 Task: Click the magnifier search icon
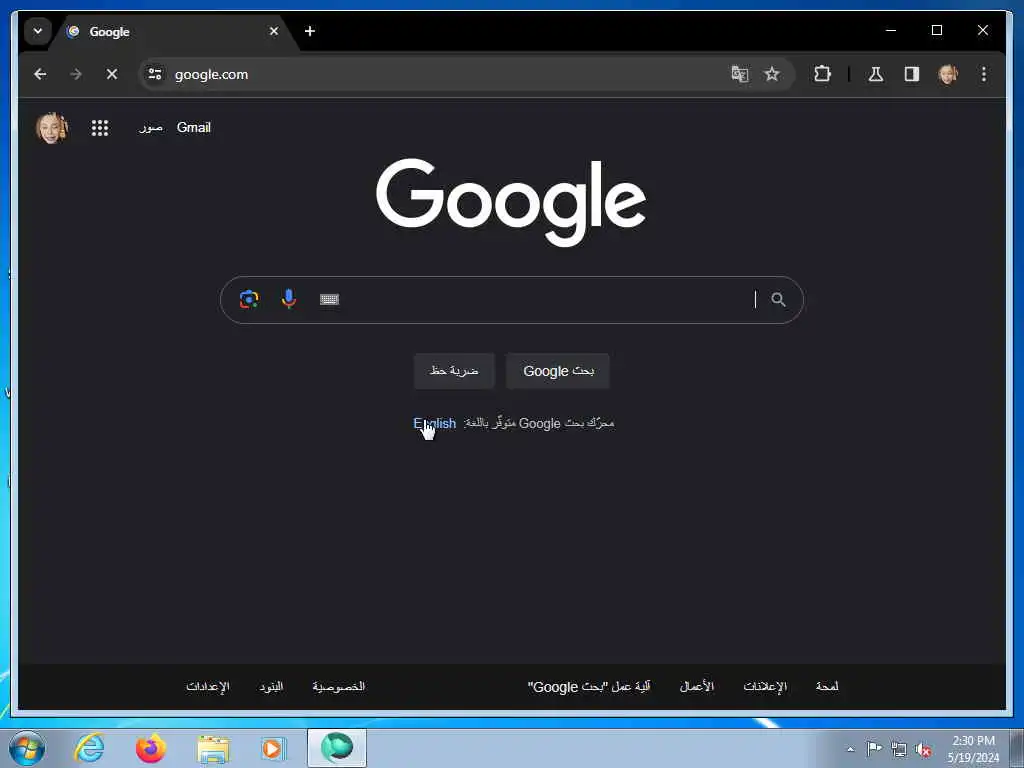pyautogui.click(x=778, y=299)
